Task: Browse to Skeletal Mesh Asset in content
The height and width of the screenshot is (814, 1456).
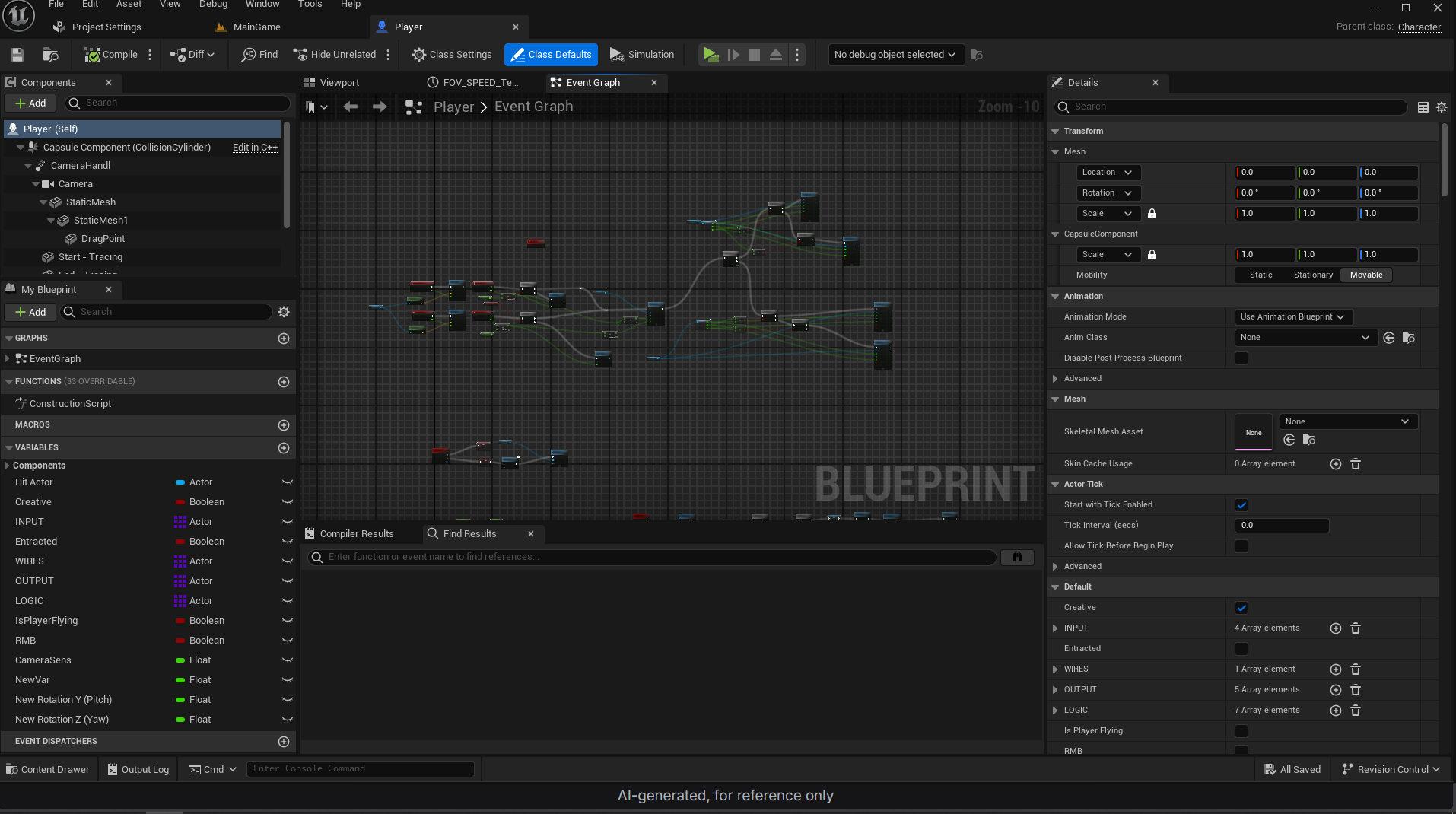Action: click(1308, 440)
